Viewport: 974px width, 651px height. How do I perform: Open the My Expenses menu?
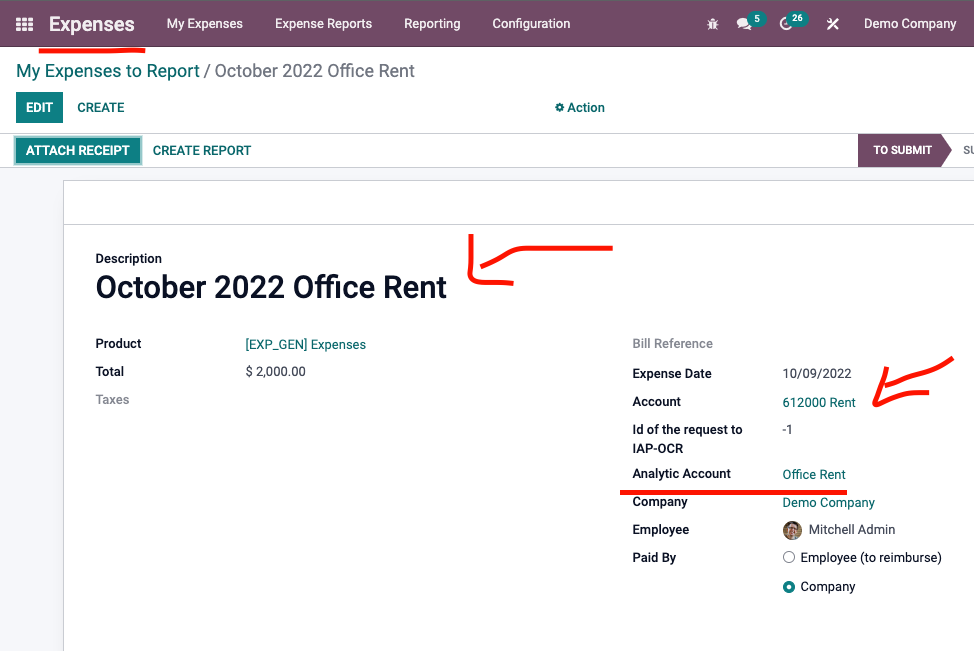coord(204,24)
